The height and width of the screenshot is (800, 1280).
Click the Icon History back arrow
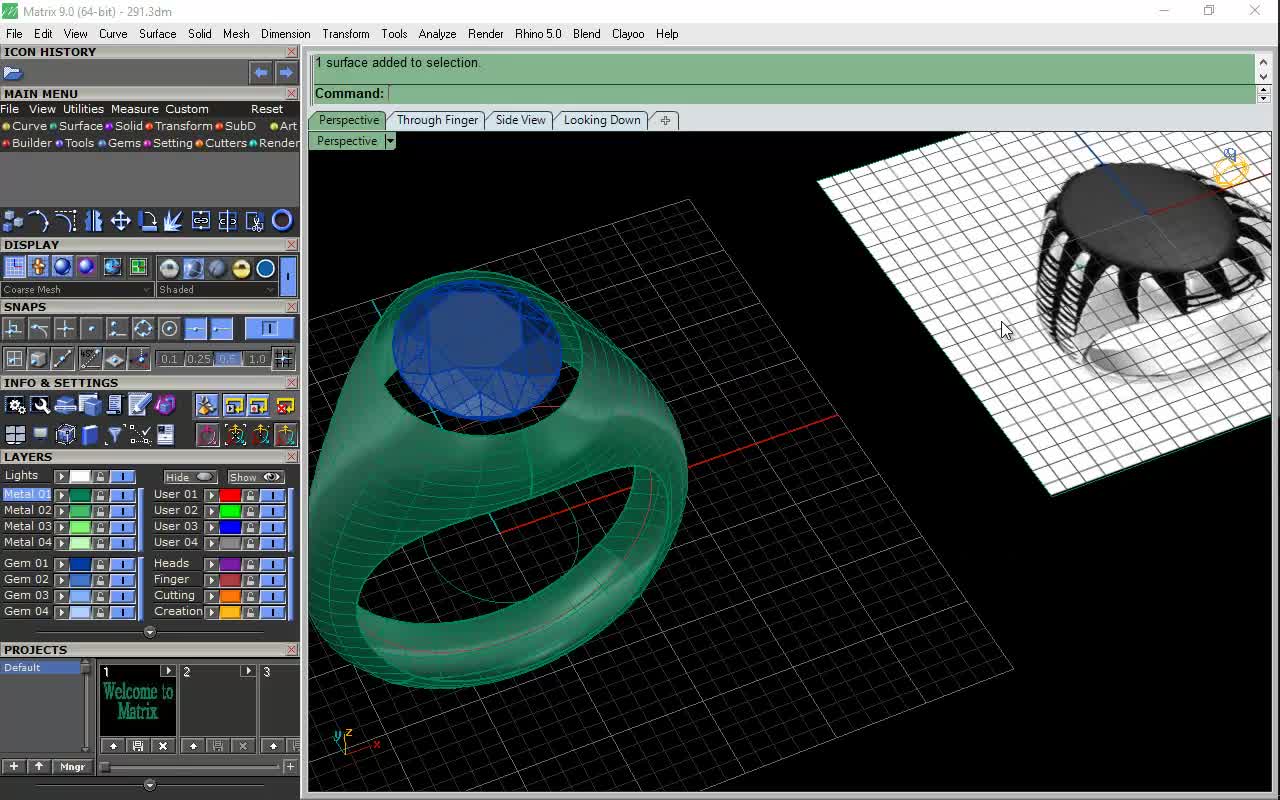point(260,73)
